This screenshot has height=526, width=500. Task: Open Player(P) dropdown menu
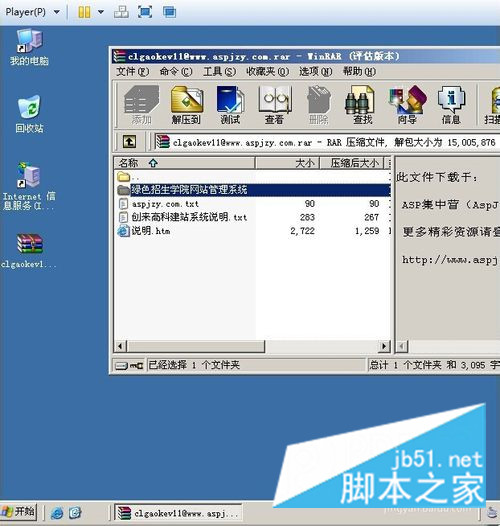coord(33,12)
